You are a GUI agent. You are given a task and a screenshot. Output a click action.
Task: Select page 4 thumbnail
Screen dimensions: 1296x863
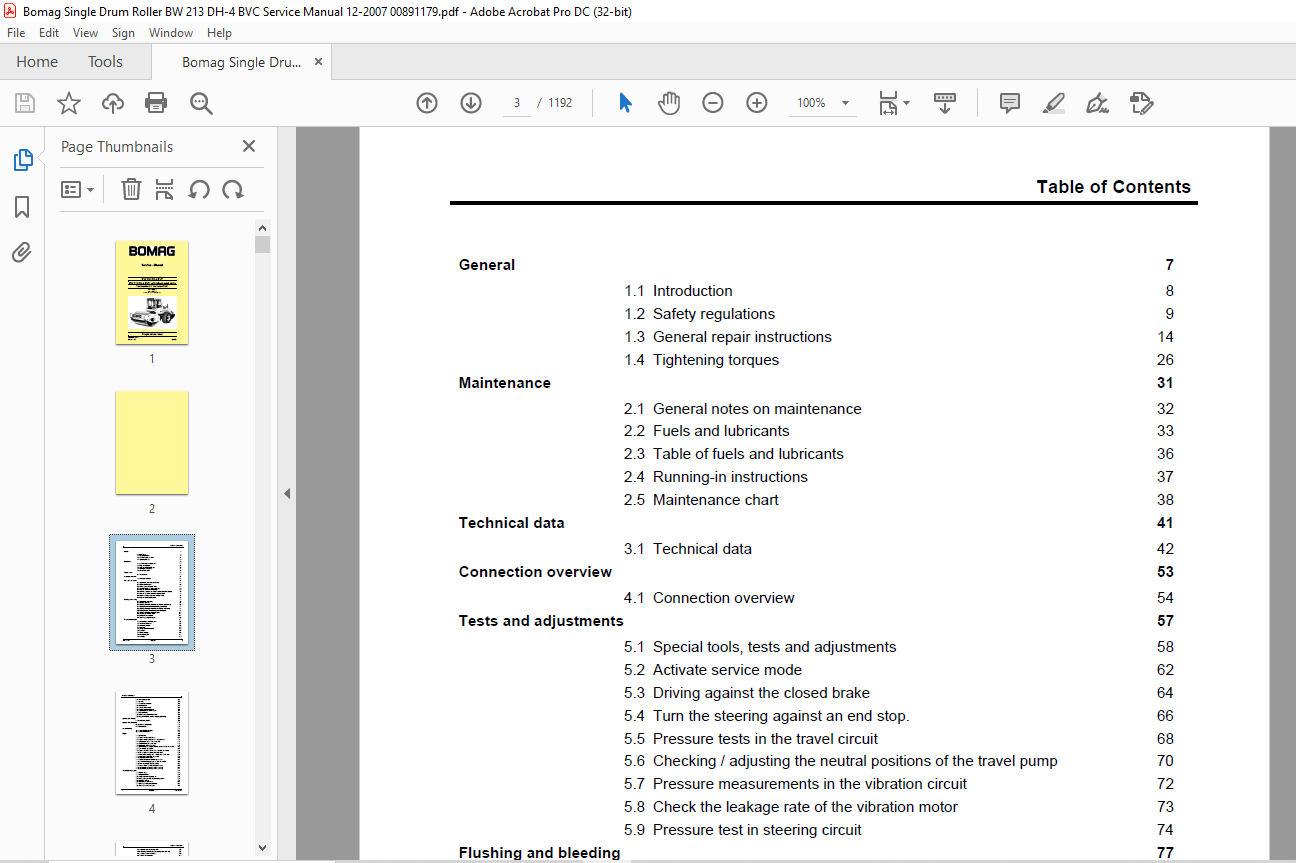coord(152,743)
